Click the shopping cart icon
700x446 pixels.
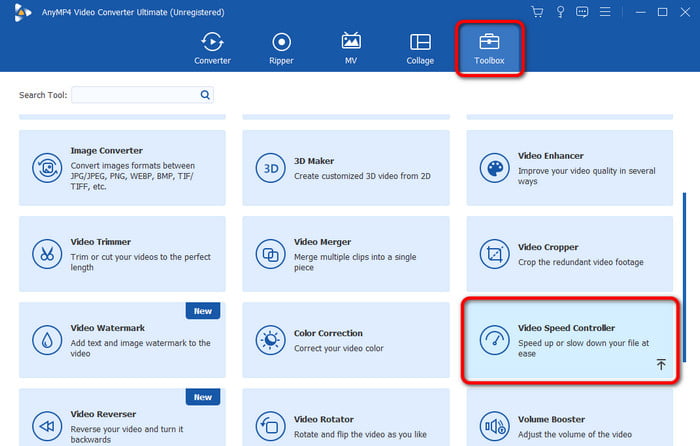538,12
